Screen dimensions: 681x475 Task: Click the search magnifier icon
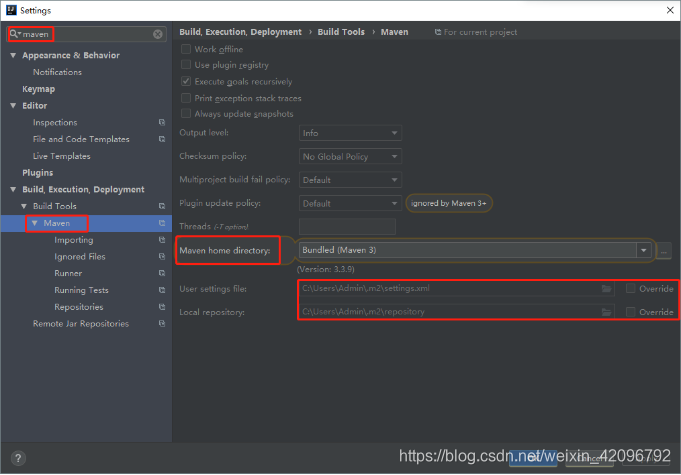14,34
